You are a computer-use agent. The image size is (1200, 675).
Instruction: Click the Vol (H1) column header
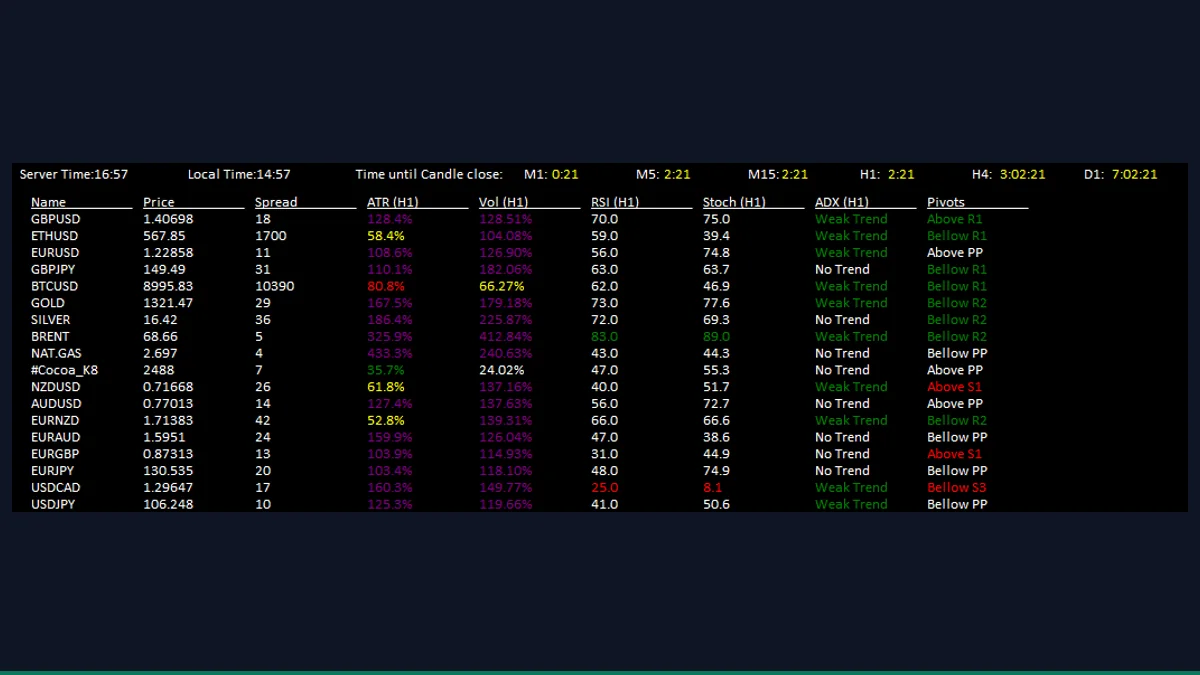click(x=504, y=202)
